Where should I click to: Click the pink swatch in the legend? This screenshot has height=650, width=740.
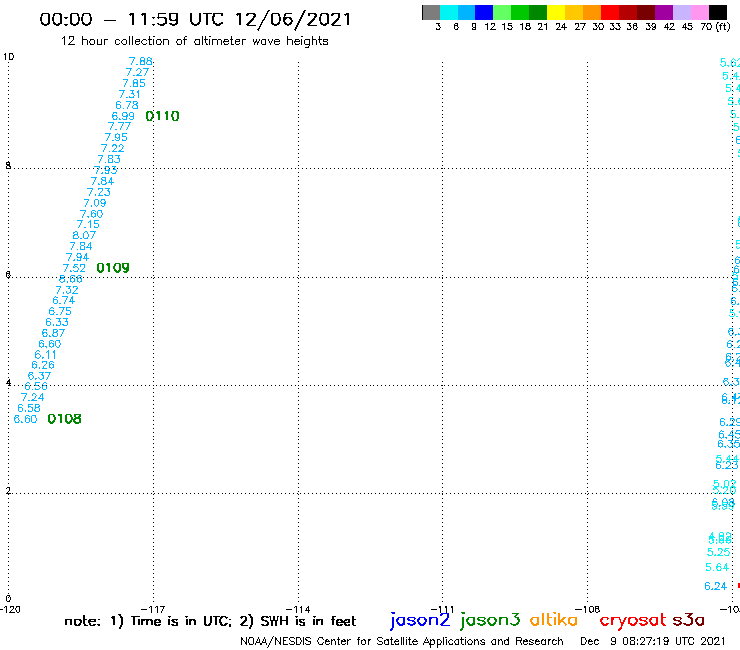699,13
